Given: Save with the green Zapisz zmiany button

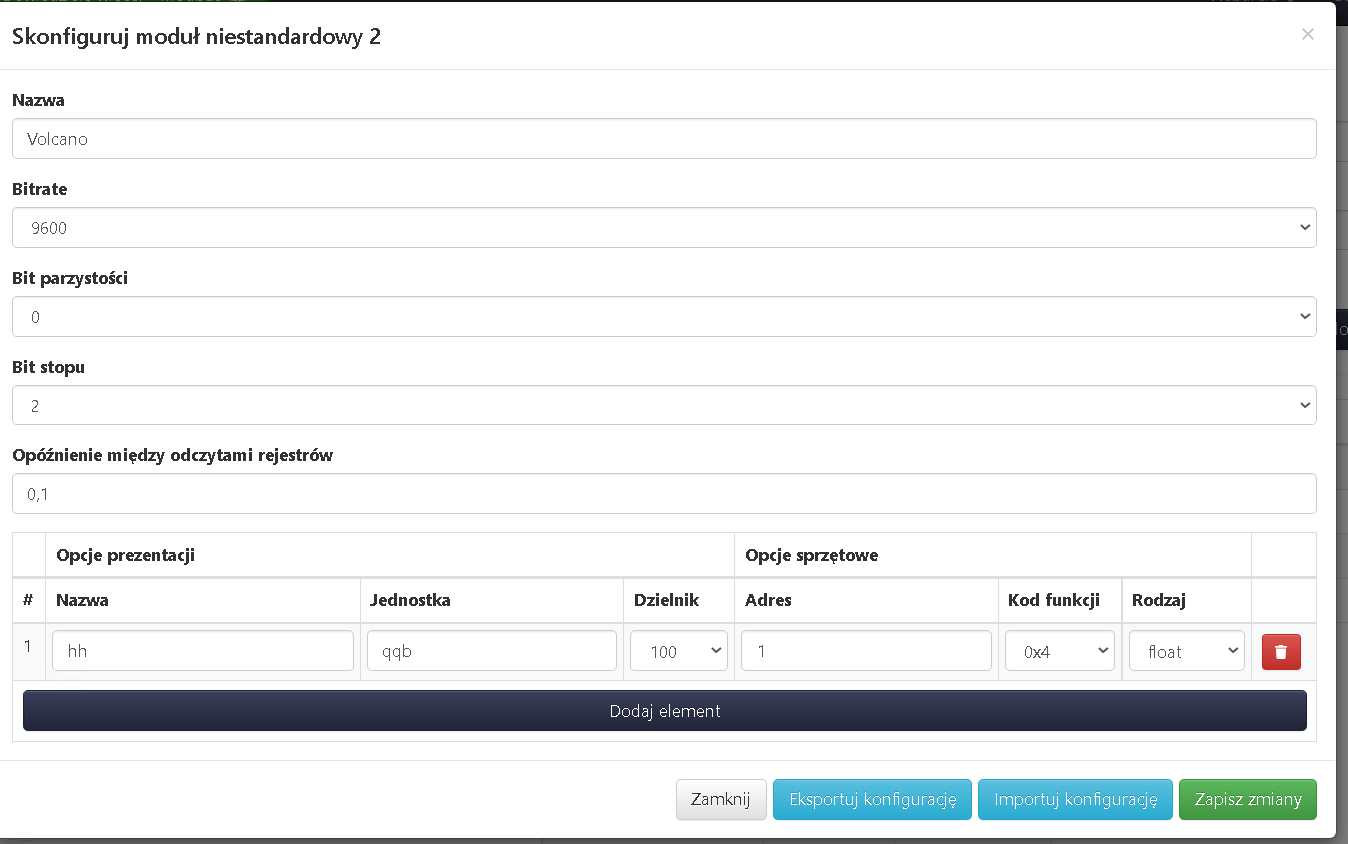Looking at the screenshot, I should (1247, 800).
